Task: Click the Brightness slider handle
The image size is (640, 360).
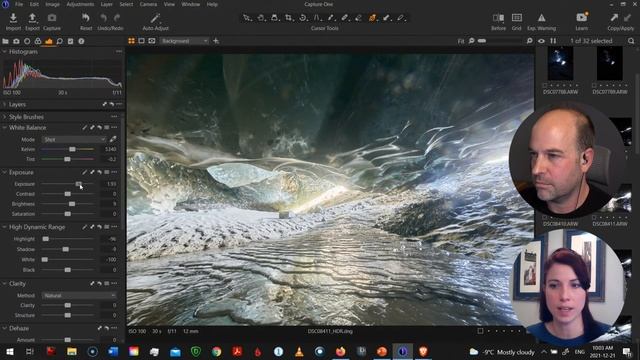Action: (72, 204)
